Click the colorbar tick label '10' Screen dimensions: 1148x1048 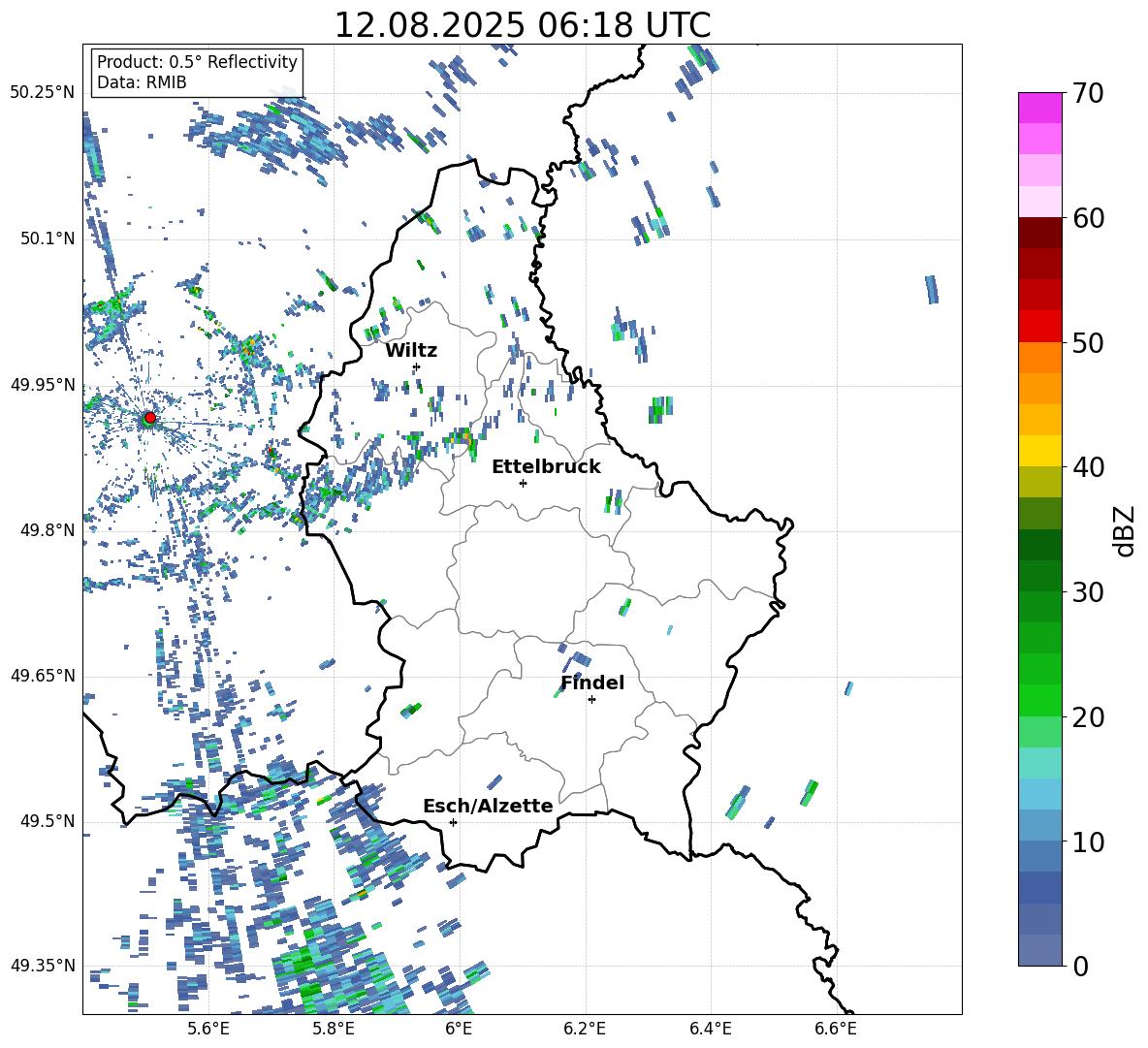tap(1089, 842)
